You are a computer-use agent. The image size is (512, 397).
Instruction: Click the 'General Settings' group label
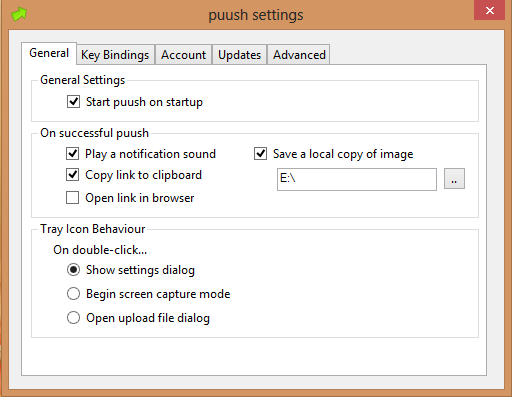pyautogui.click(x=82, y=80)
